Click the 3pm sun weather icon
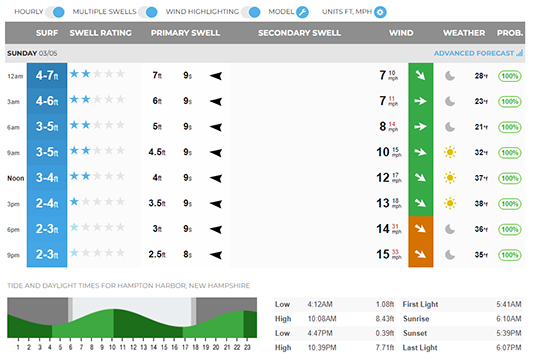533x363 pixels. coord(450,204)
